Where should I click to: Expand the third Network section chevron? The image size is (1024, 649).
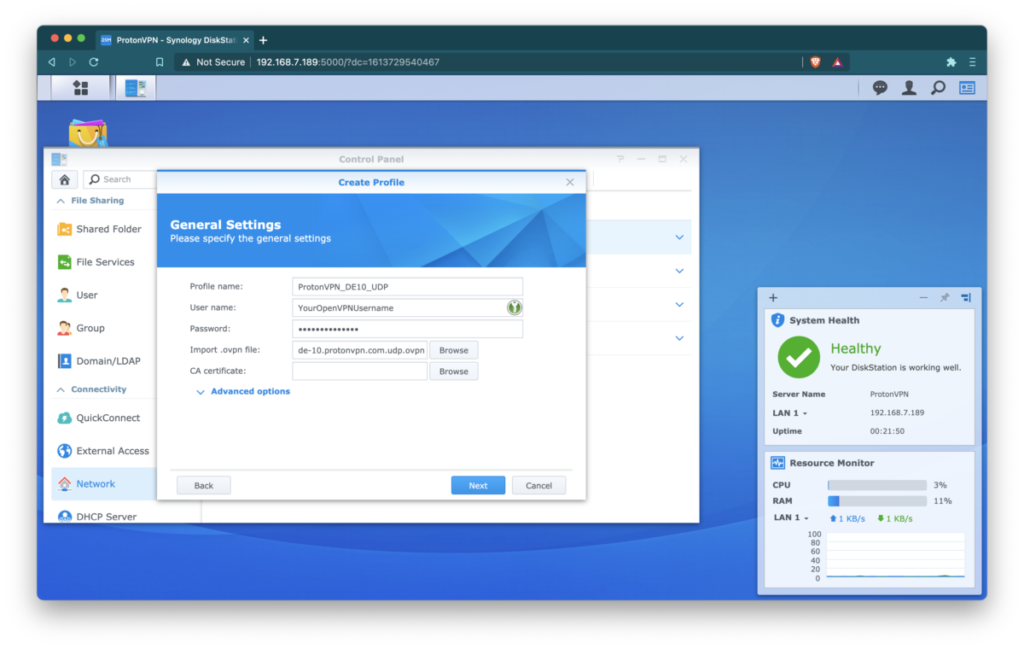(x=679, y=304)
